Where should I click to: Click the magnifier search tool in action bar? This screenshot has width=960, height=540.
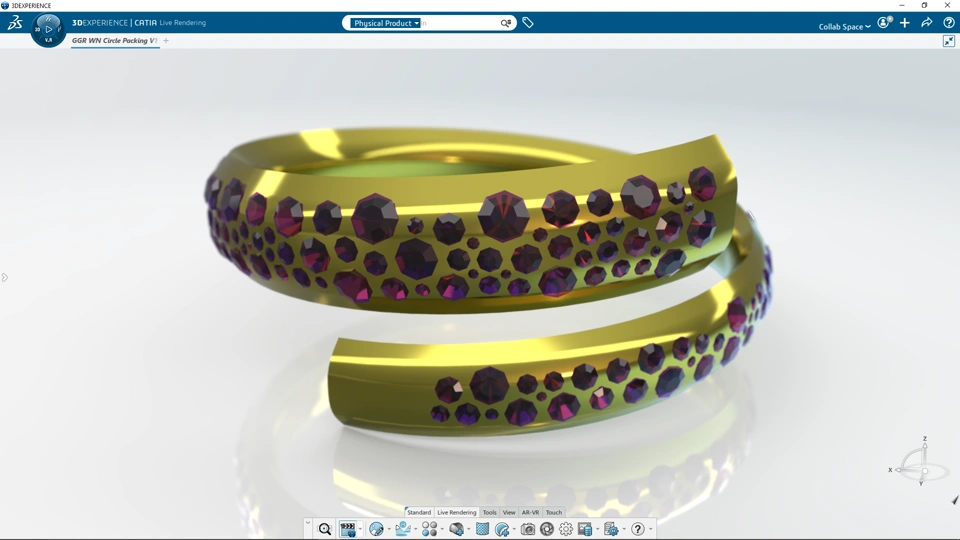(324, 529)
